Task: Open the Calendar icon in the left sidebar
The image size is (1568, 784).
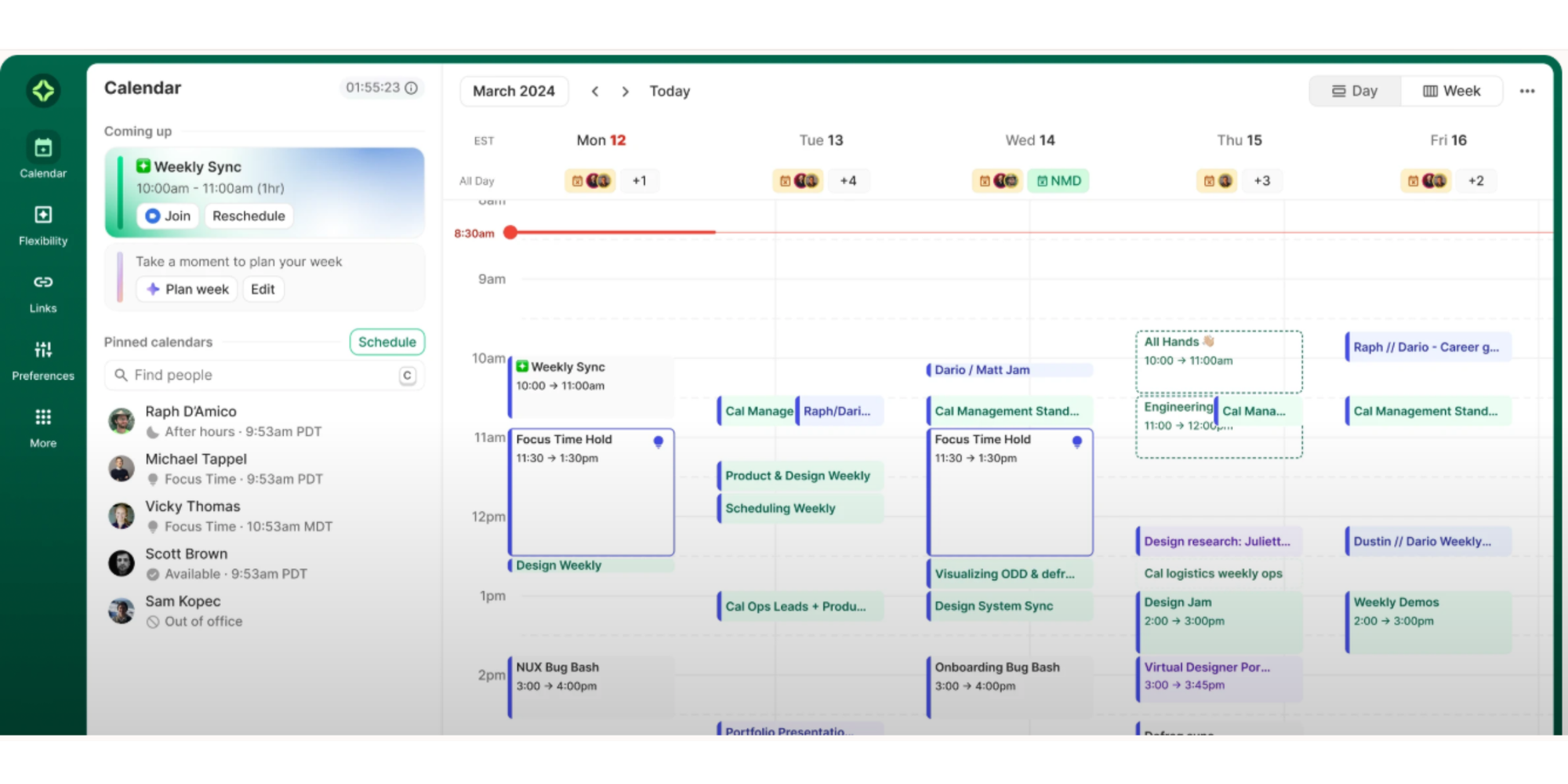Action: 42,147
